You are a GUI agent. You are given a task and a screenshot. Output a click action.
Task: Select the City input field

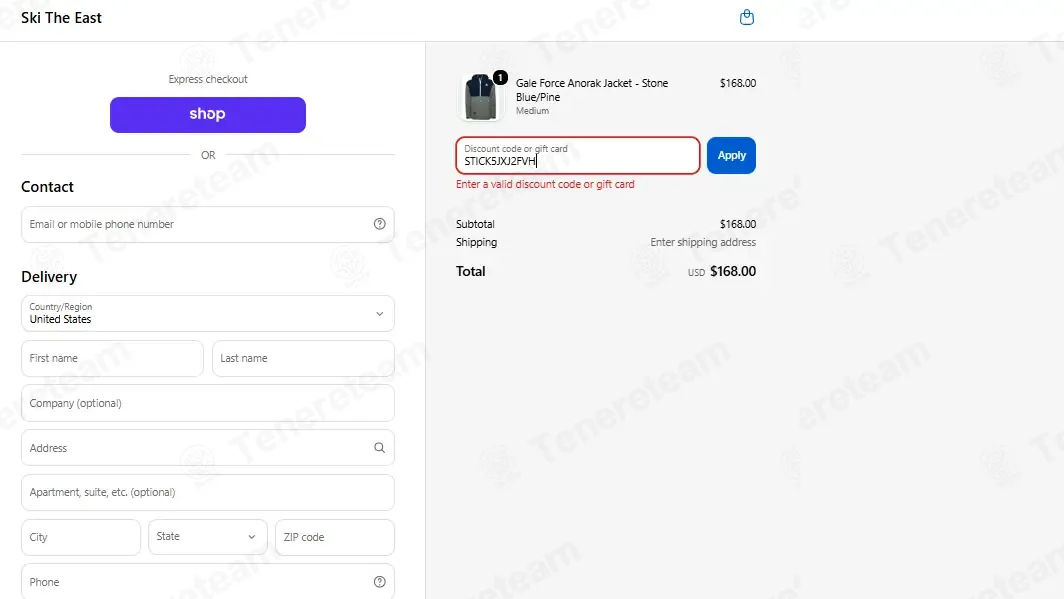(81, 537)
